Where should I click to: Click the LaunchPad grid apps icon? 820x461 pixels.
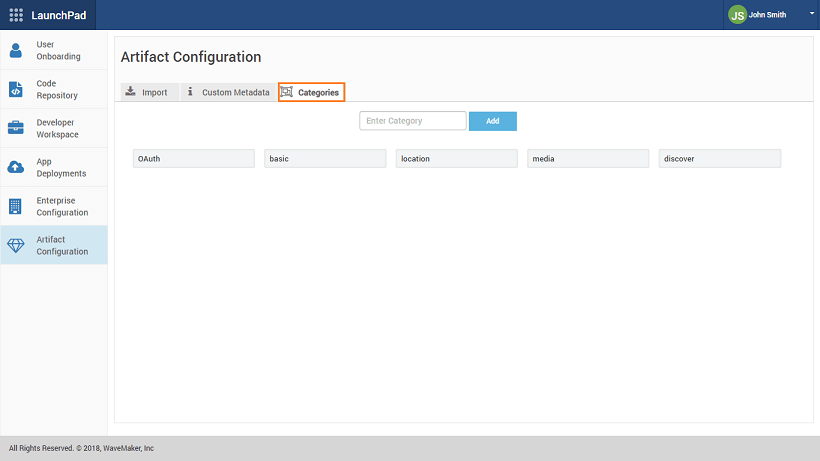click(16, 15)
